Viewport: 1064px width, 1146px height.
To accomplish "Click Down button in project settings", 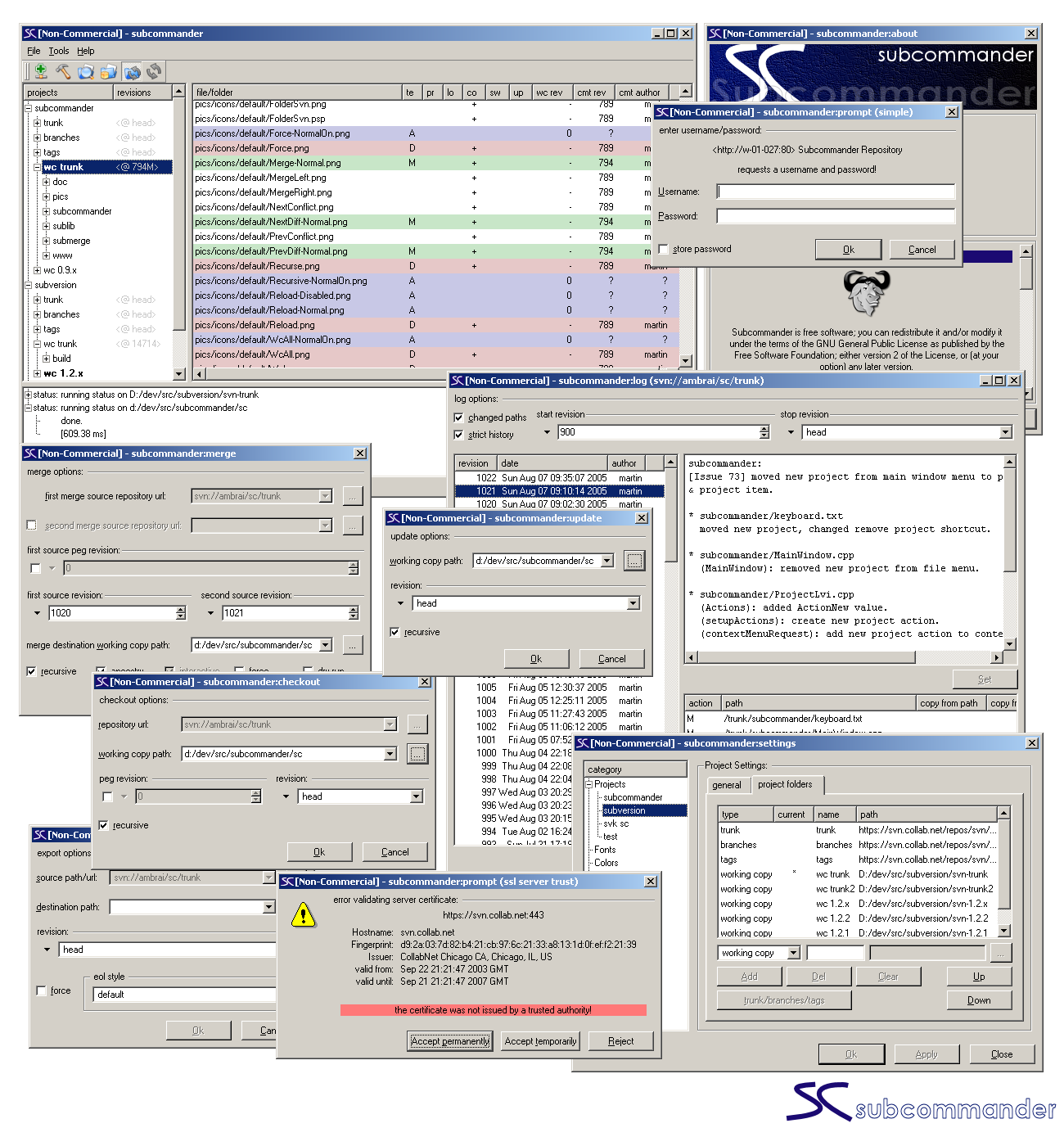I will click(979, 1000).
